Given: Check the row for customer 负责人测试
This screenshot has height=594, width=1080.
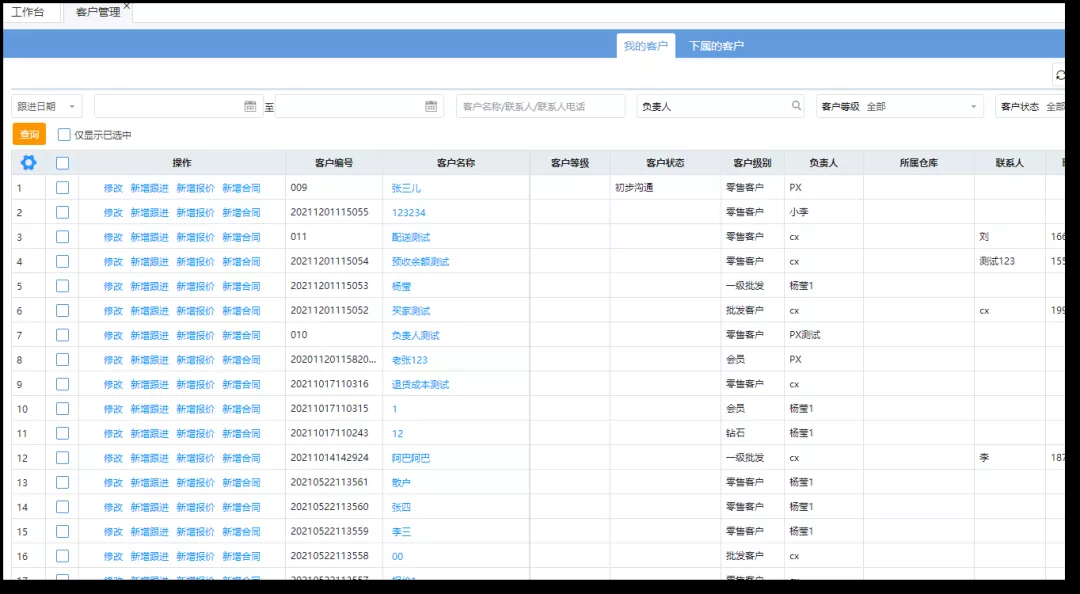Looking at the screenshot, I should pos(63,335).
